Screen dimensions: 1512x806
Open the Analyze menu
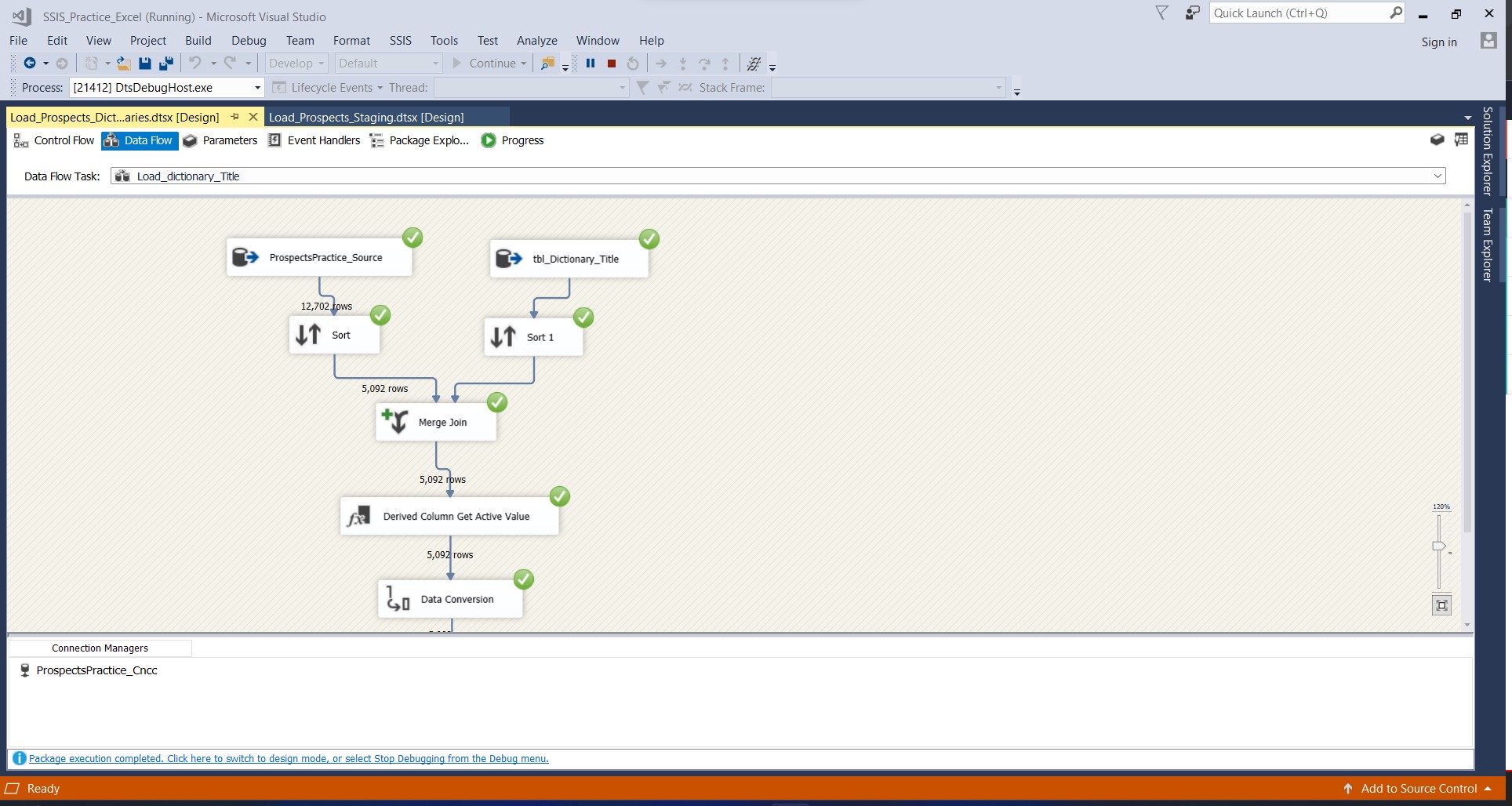536,41
